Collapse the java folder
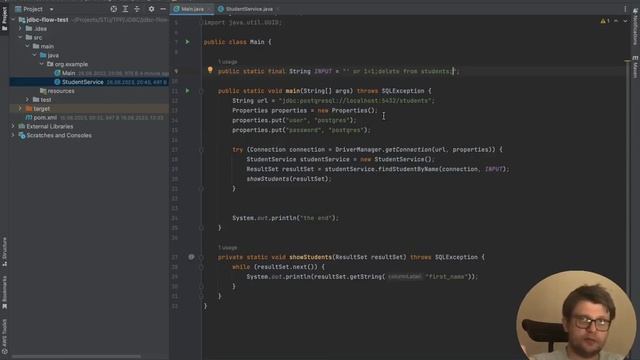The image size is (640, 360). (34, 55)
